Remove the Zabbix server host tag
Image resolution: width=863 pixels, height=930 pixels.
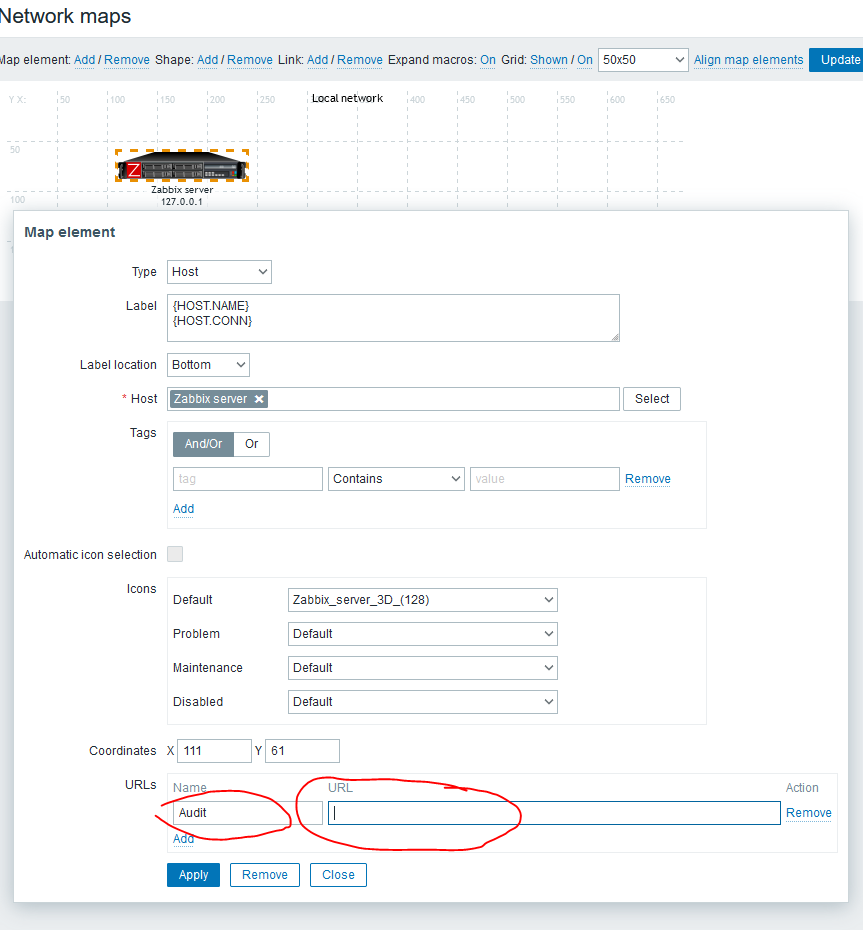click(x=259, y=399)
